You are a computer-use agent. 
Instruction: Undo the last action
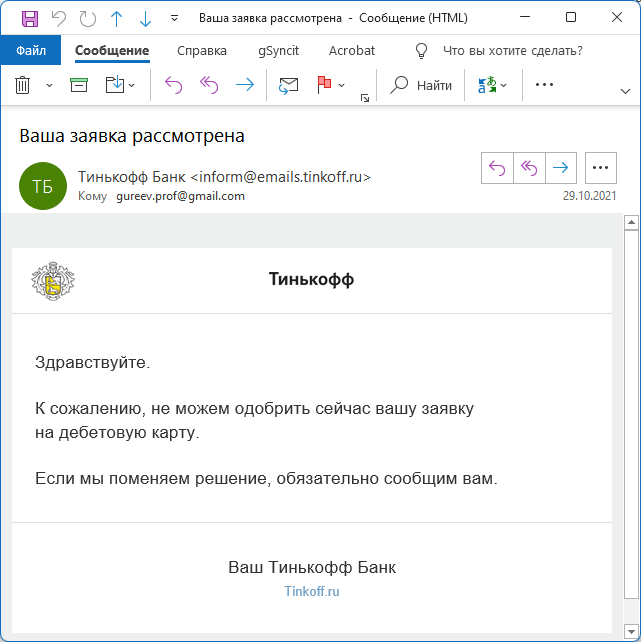59,18
